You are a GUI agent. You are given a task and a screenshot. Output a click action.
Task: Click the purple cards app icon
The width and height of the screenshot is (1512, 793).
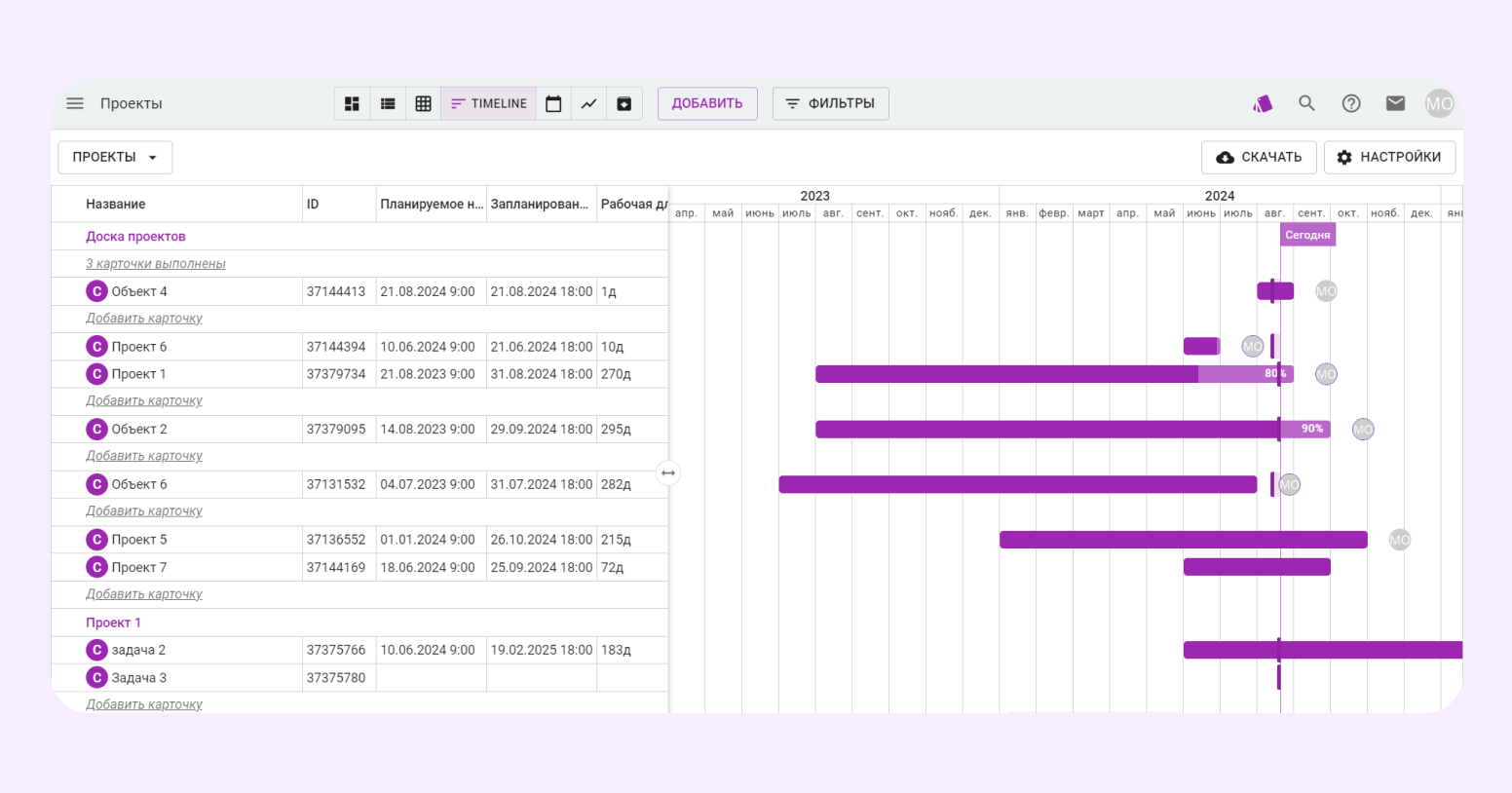[1263, 103]
